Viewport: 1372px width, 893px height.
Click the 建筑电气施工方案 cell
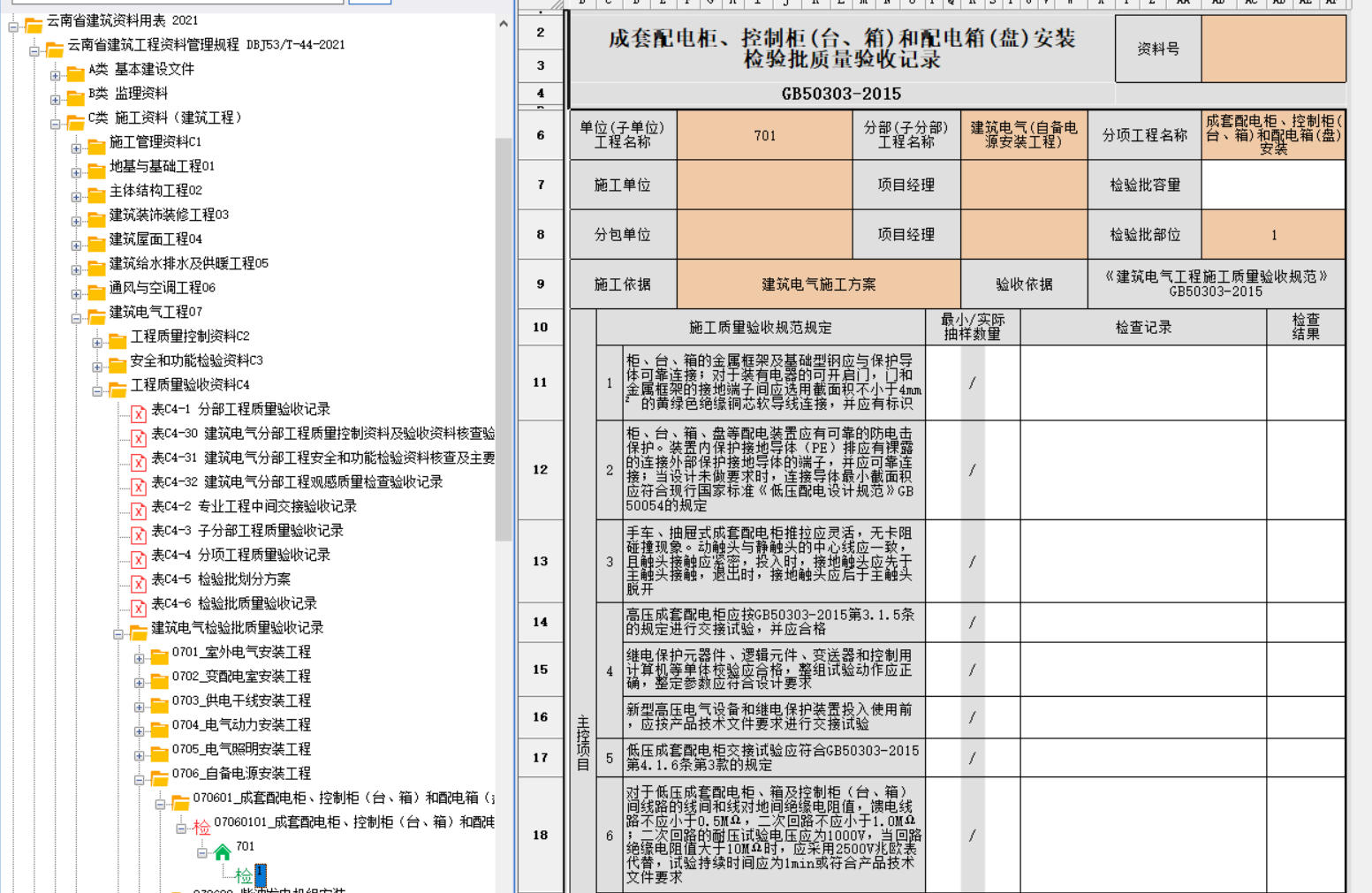click(819, 284)
